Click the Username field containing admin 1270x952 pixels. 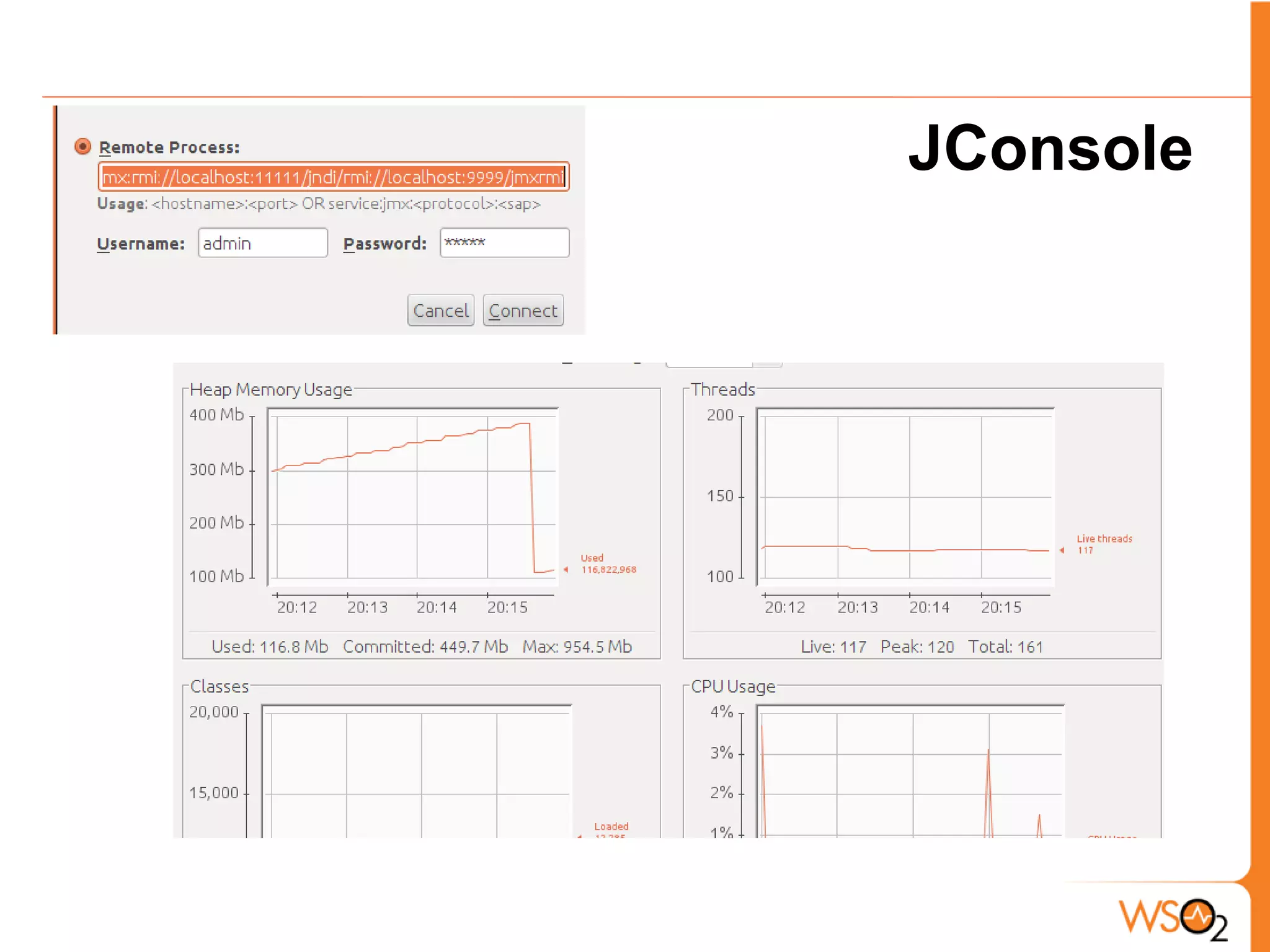tap(263, 243)
